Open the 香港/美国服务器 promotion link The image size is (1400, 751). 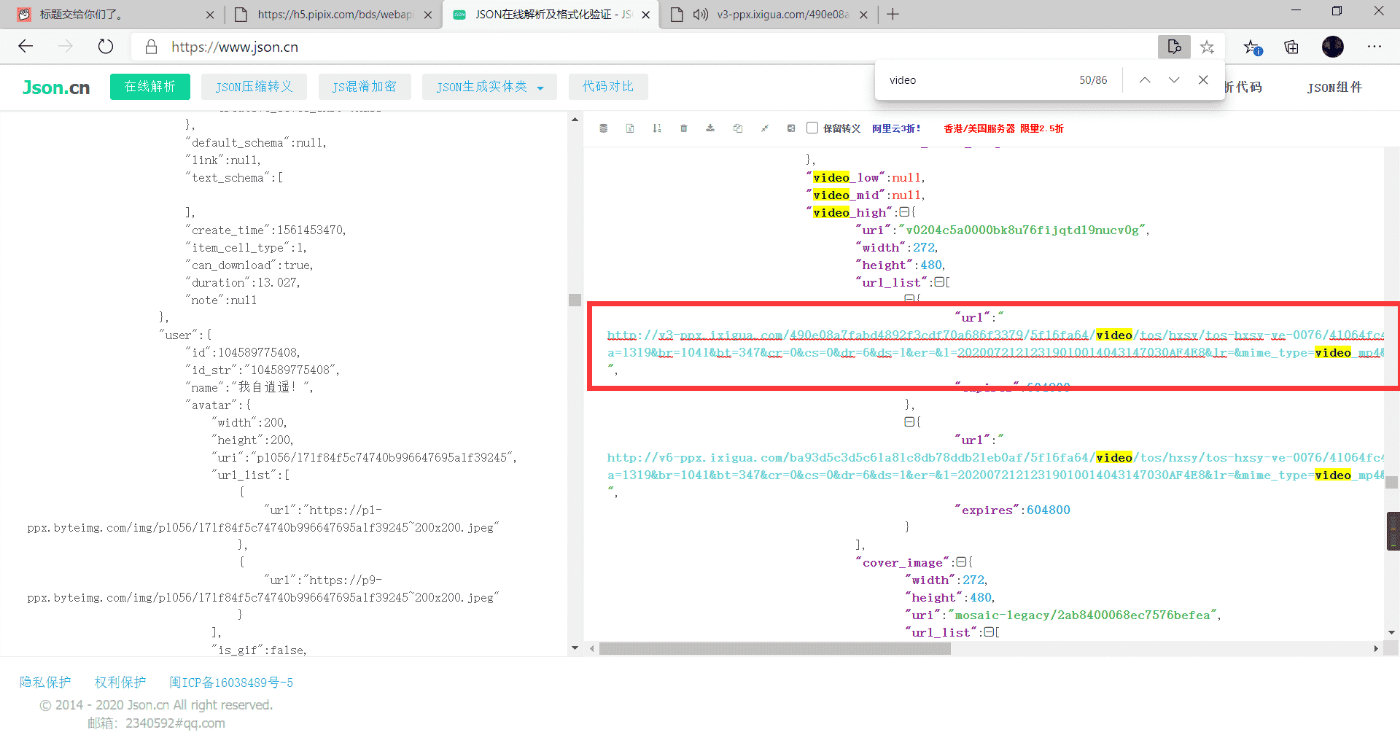tap(1003, 128)
